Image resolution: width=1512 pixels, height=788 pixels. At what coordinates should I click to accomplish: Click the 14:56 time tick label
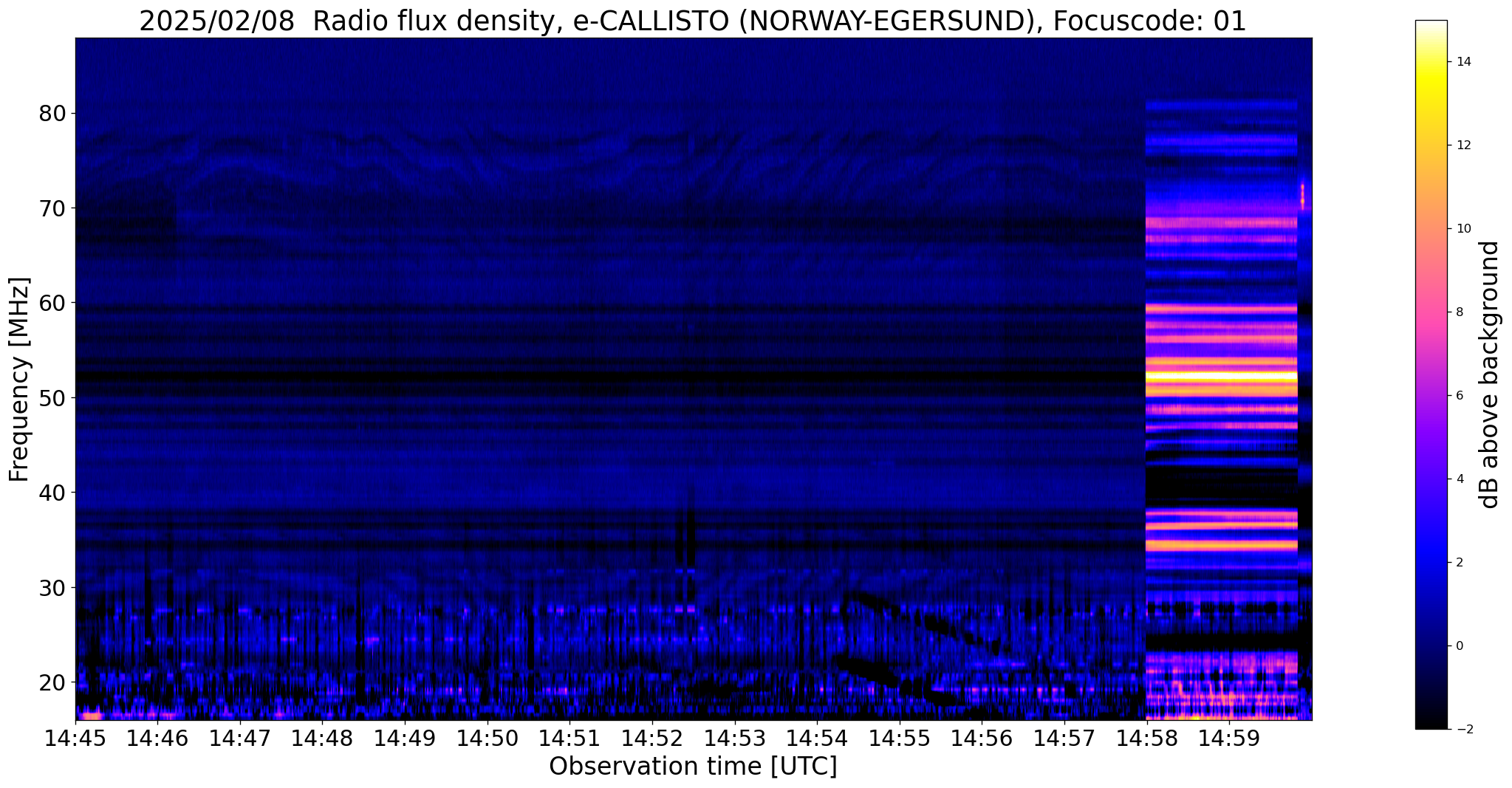point(982,737)
